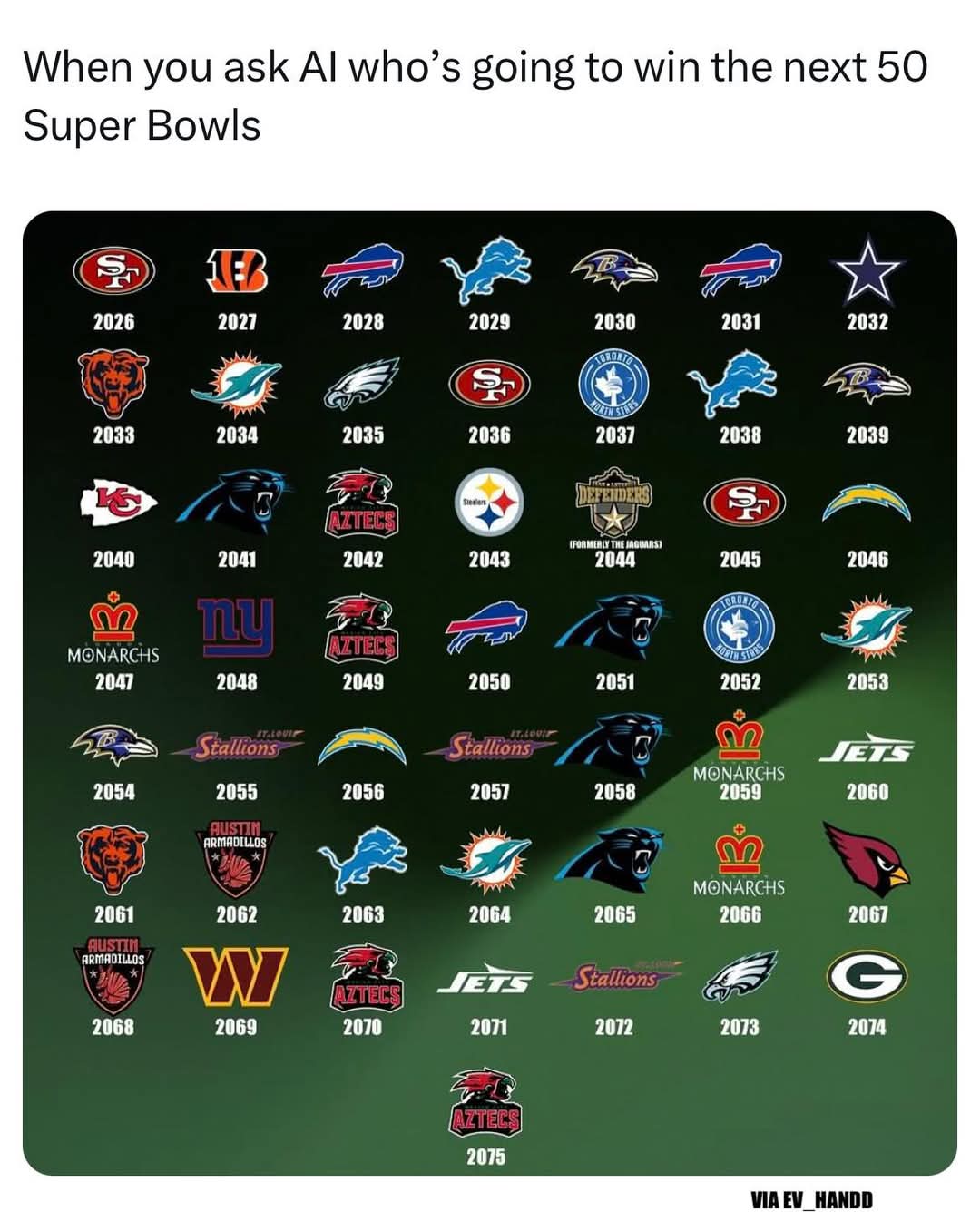
Task: Click the 2050 year label
Action: pyautogui.click(x=489, y=682)
